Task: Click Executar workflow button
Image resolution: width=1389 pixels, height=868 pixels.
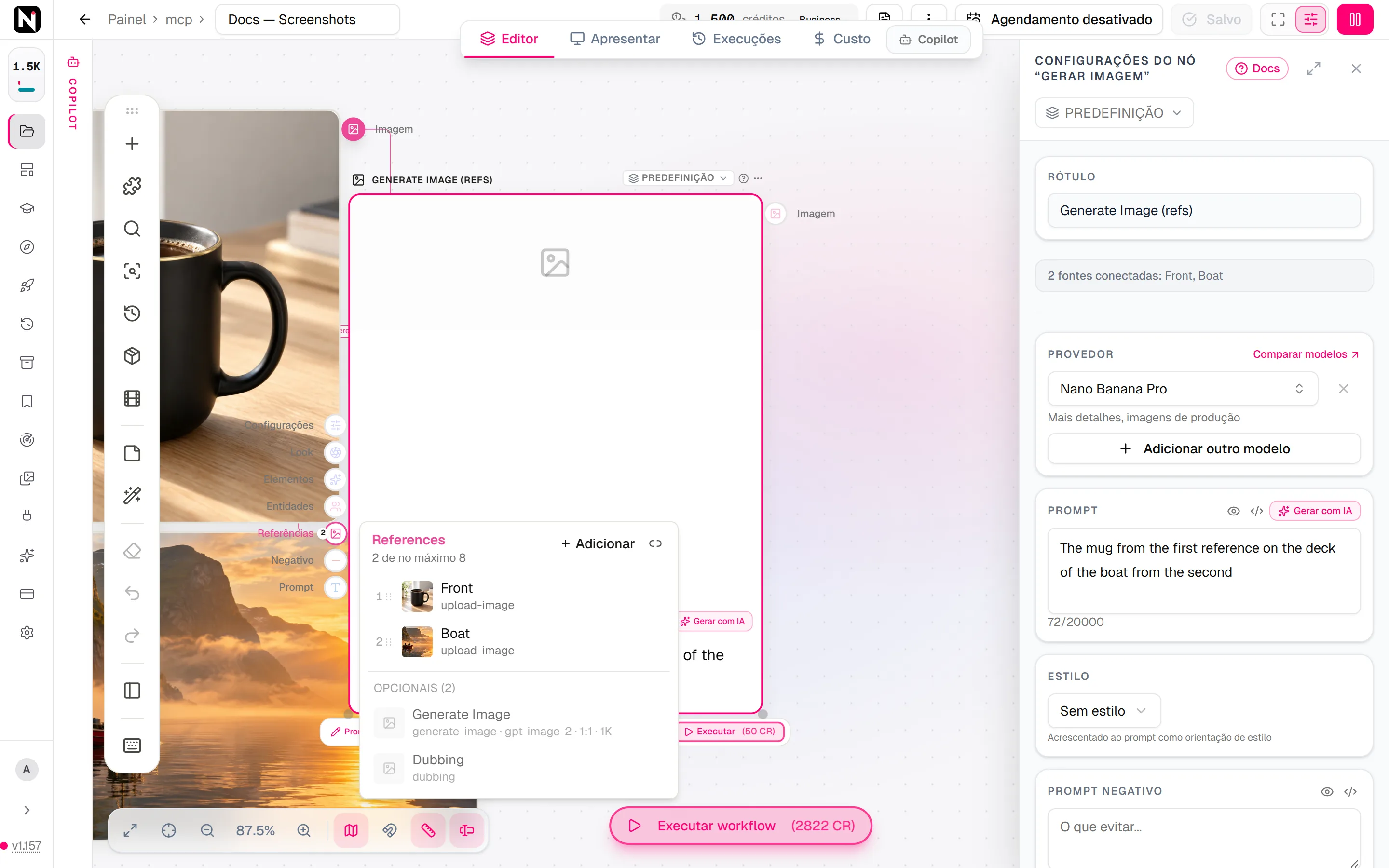Action: 740,826
